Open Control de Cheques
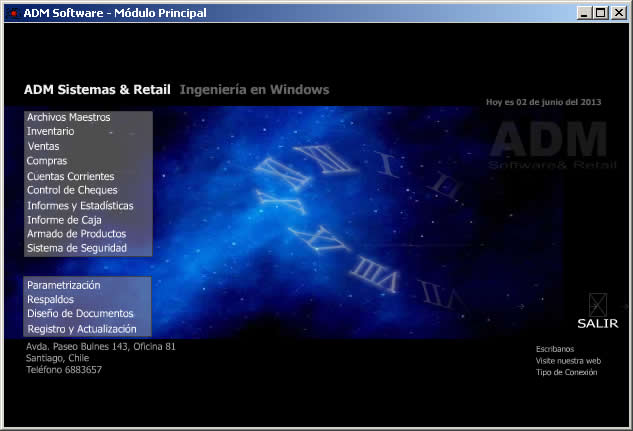The height and width of the screenshot is (431, 633). [x=72, y=190]
